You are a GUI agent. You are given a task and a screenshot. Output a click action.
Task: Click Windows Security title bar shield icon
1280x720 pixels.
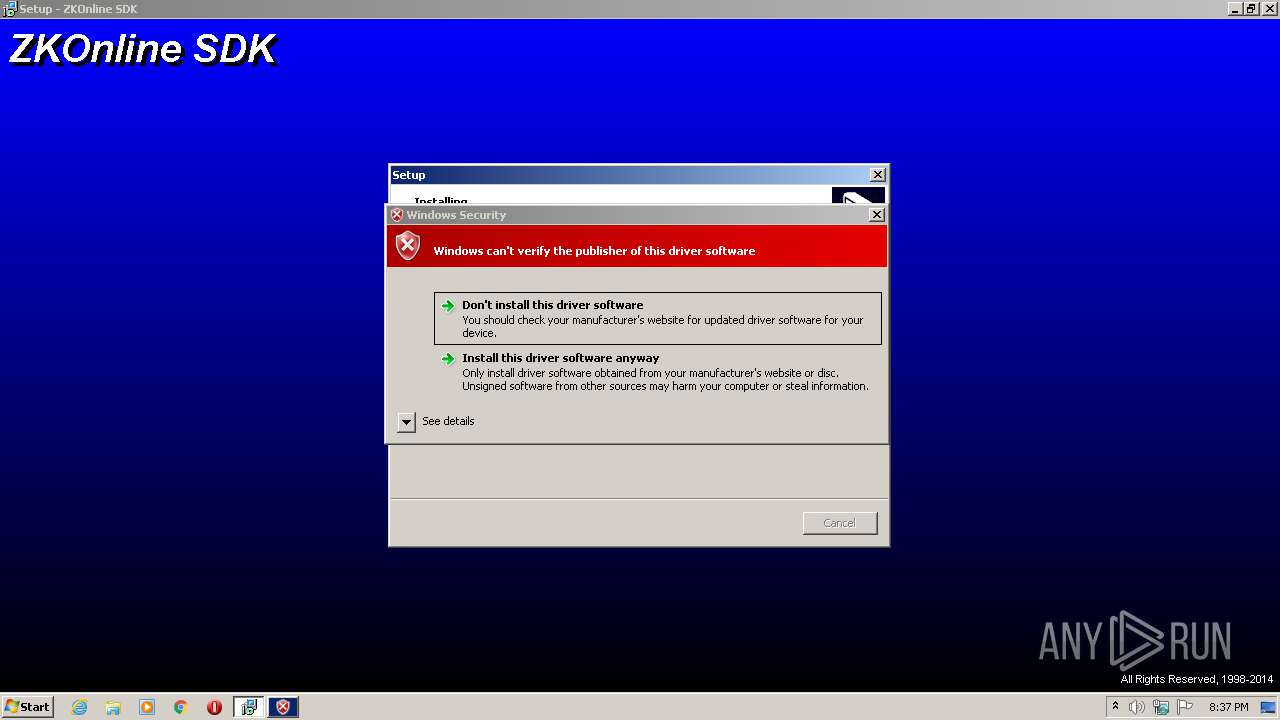[x=397, y=215]
